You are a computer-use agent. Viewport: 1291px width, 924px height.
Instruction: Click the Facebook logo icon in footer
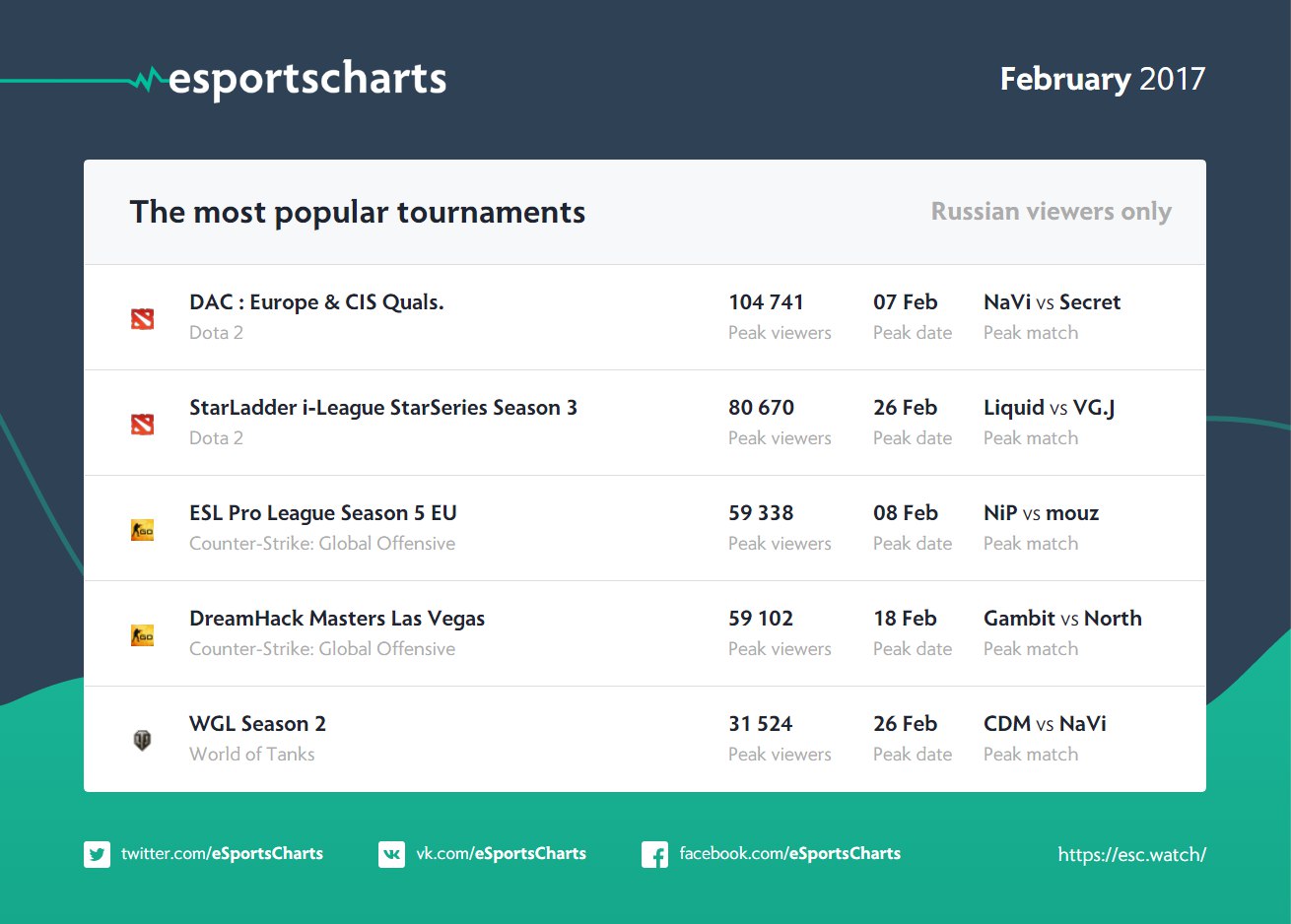(x=654, y=854)
